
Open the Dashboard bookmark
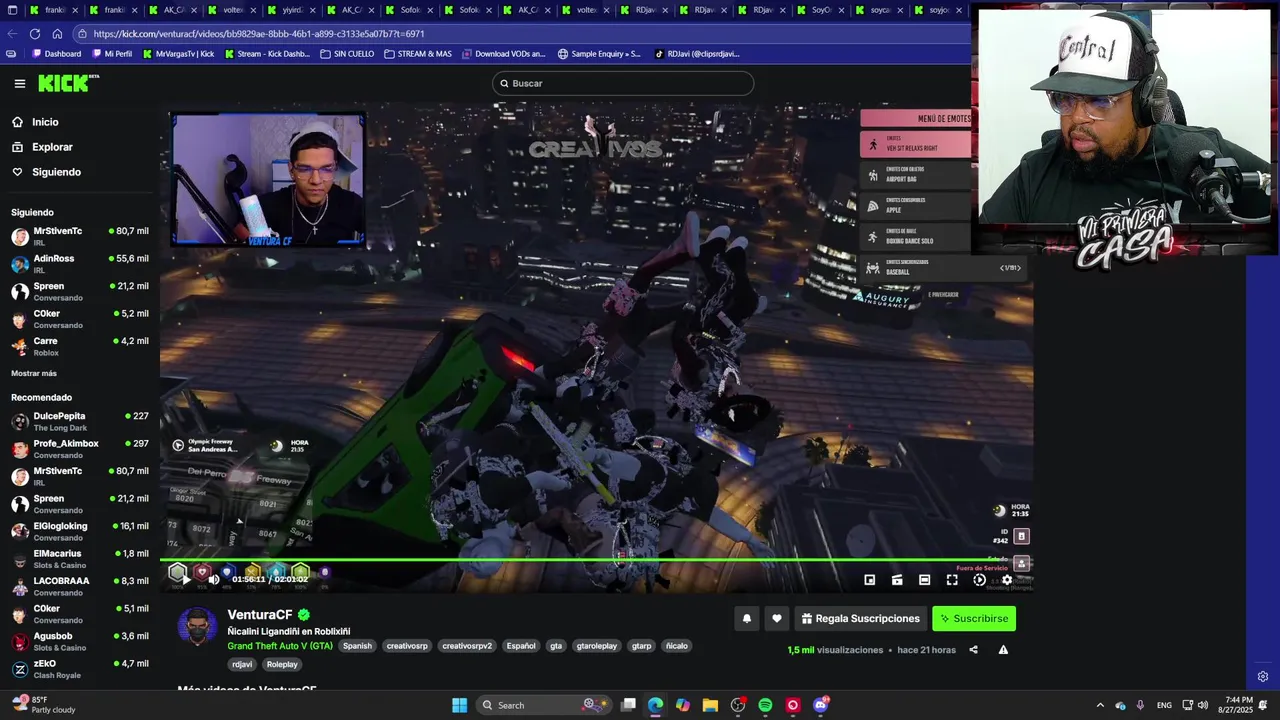click(x=57, y=54)
